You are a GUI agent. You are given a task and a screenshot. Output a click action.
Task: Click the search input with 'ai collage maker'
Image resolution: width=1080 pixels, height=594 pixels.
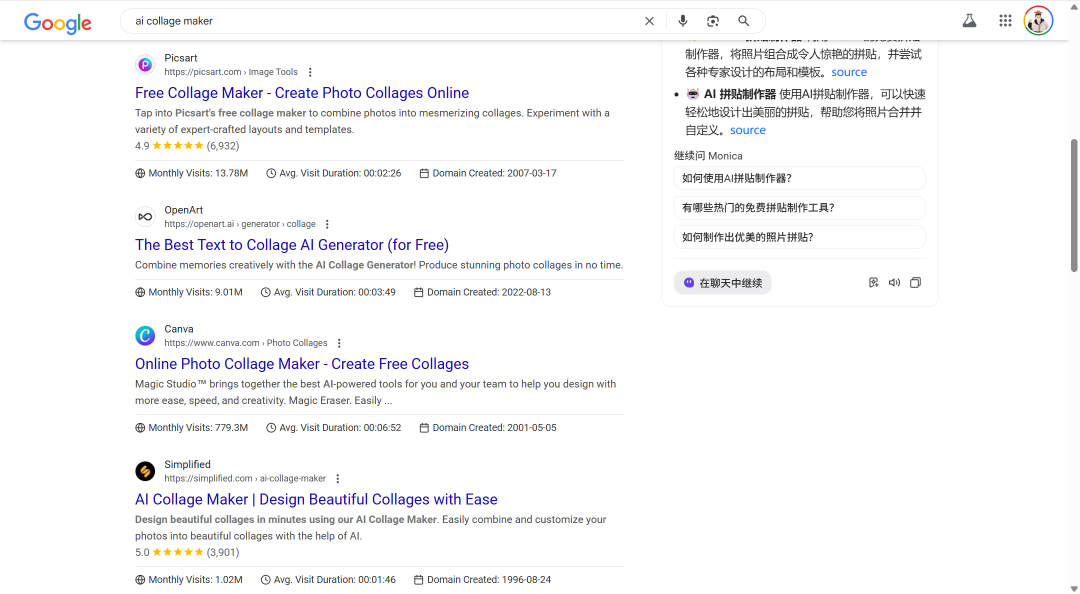coord(386,21)
